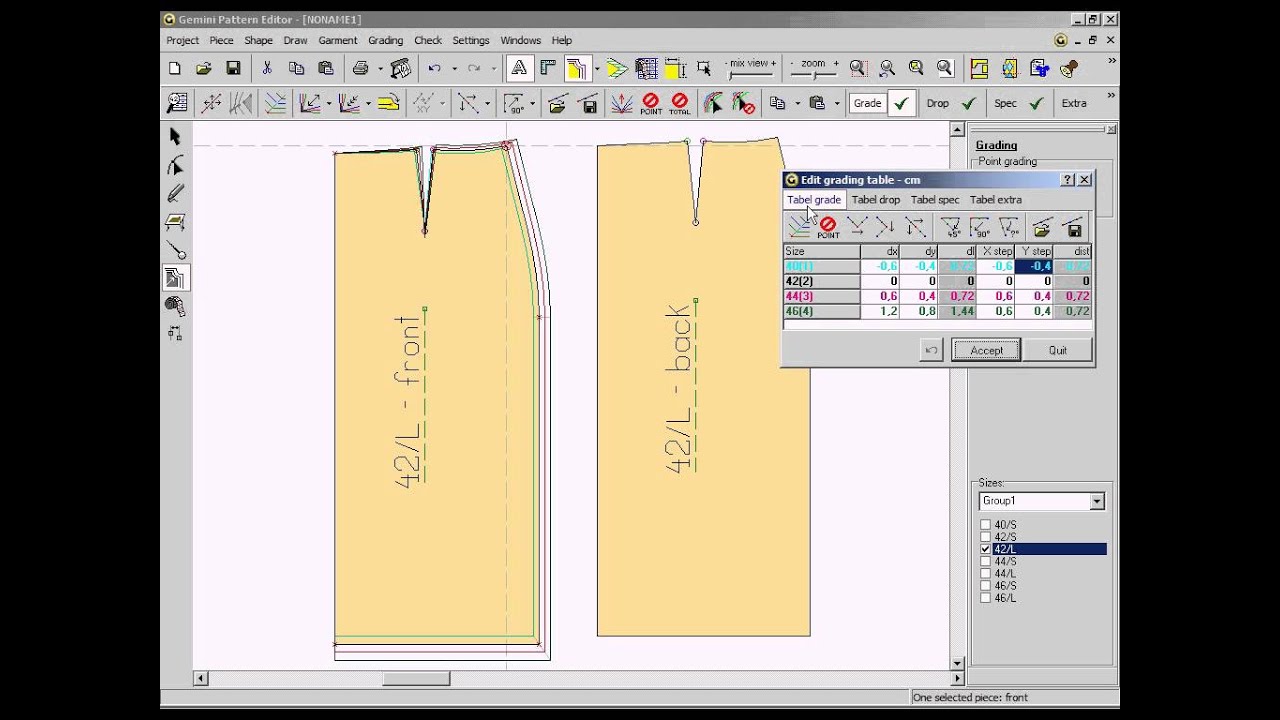Open the Project menu
The image size is (1280, 720).
(x=182, y=40)
